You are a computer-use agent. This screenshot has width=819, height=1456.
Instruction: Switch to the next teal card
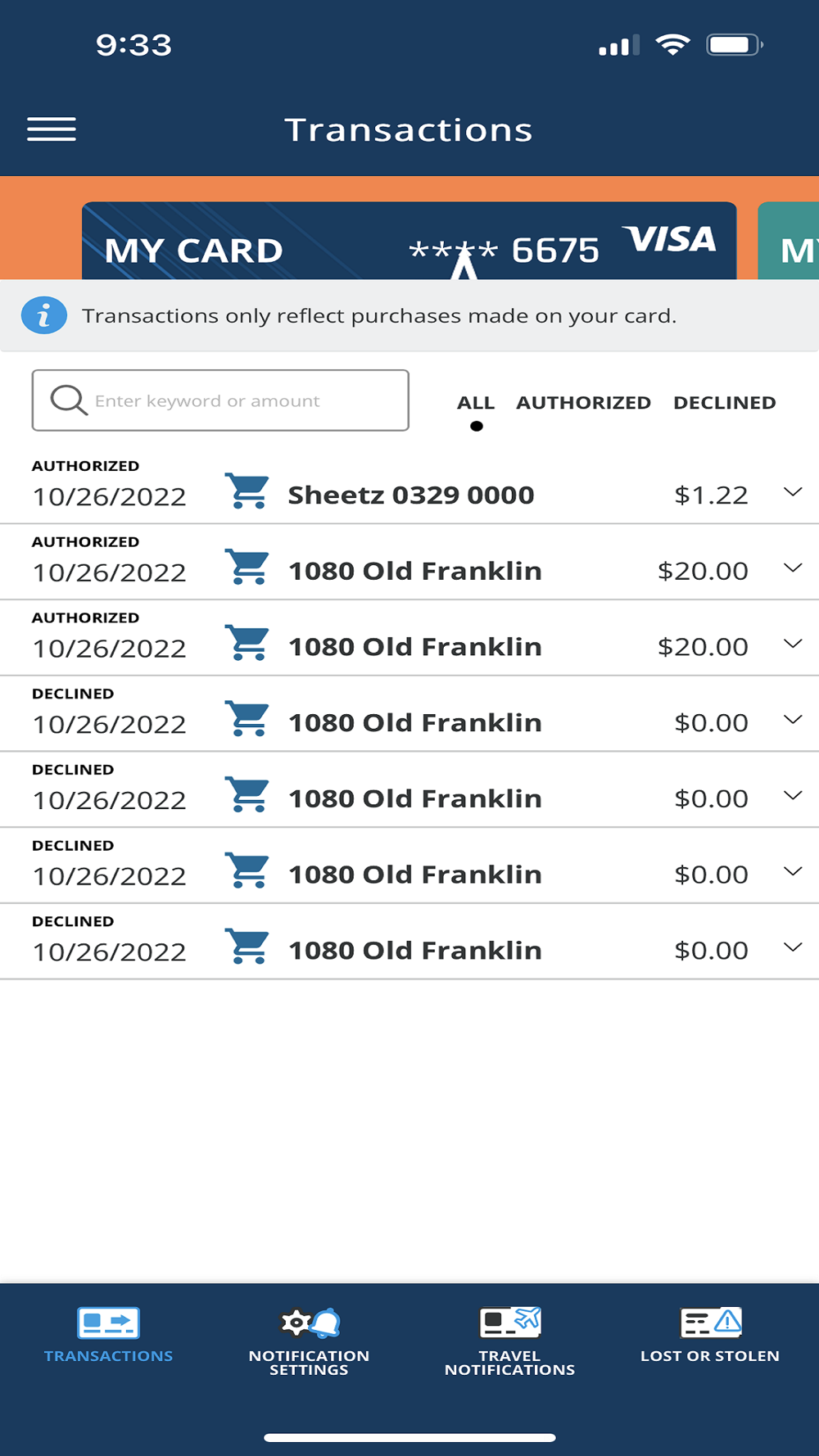coord(790,242)
